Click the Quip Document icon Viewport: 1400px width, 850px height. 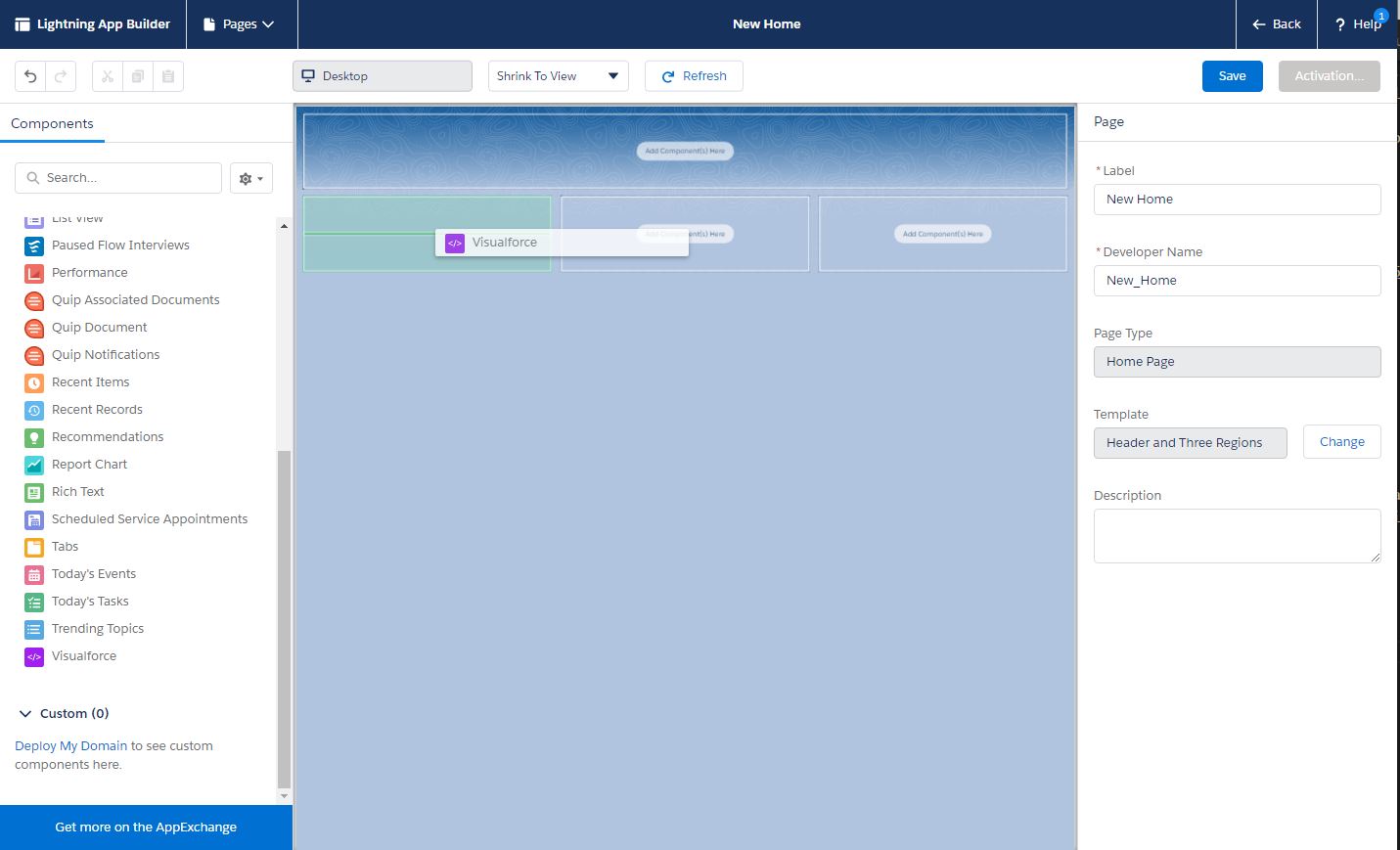[34, 328]
